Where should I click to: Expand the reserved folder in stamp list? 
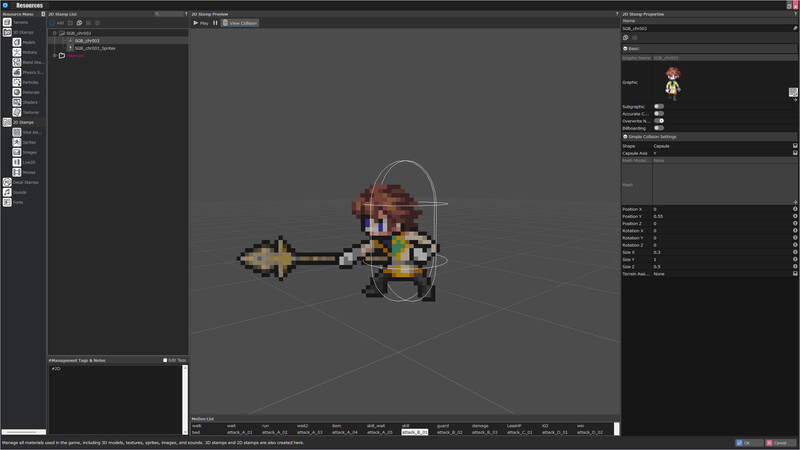55,56
